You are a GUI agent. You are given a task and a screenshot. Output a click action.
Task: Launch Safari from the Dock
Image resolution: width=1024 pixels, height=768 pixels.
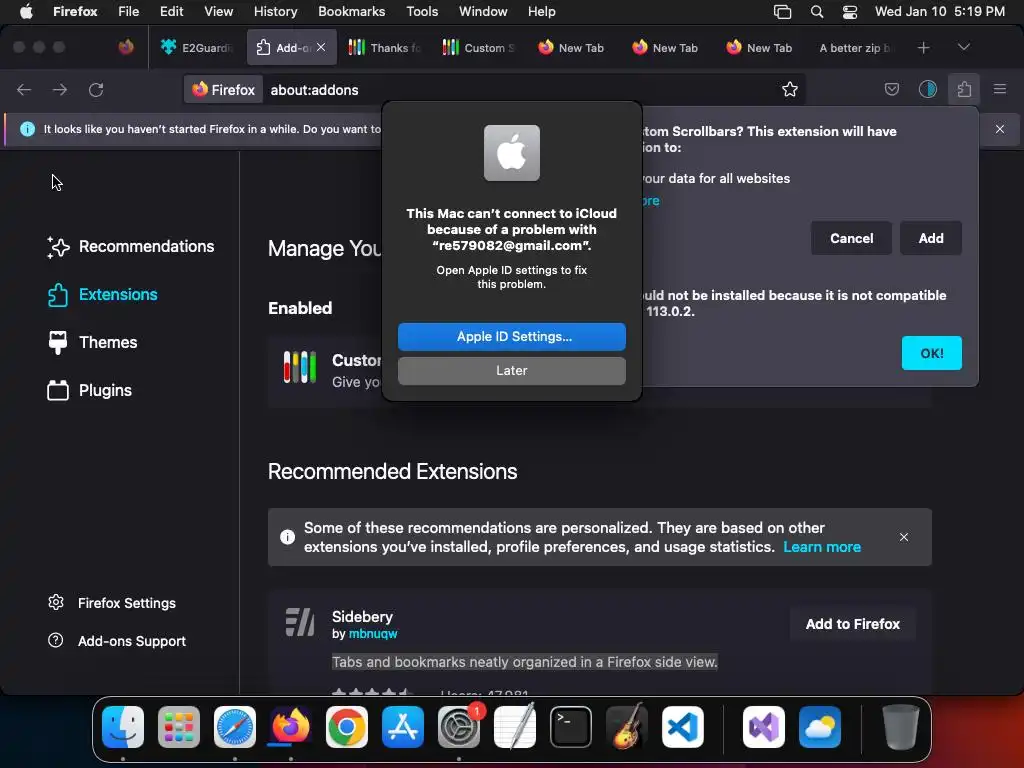point(235,727)
